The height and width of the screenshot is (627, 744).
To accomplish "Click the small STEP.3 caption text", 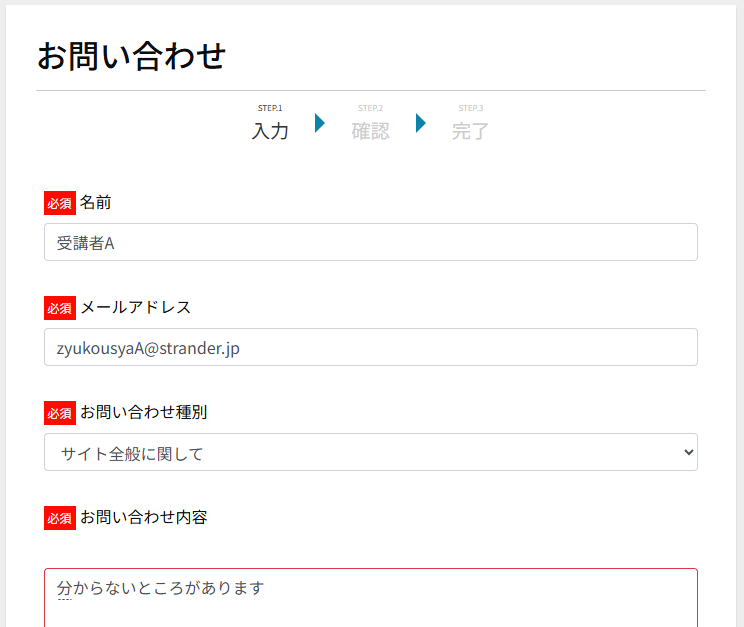I will pyautogui.click(x=470, y=108).
